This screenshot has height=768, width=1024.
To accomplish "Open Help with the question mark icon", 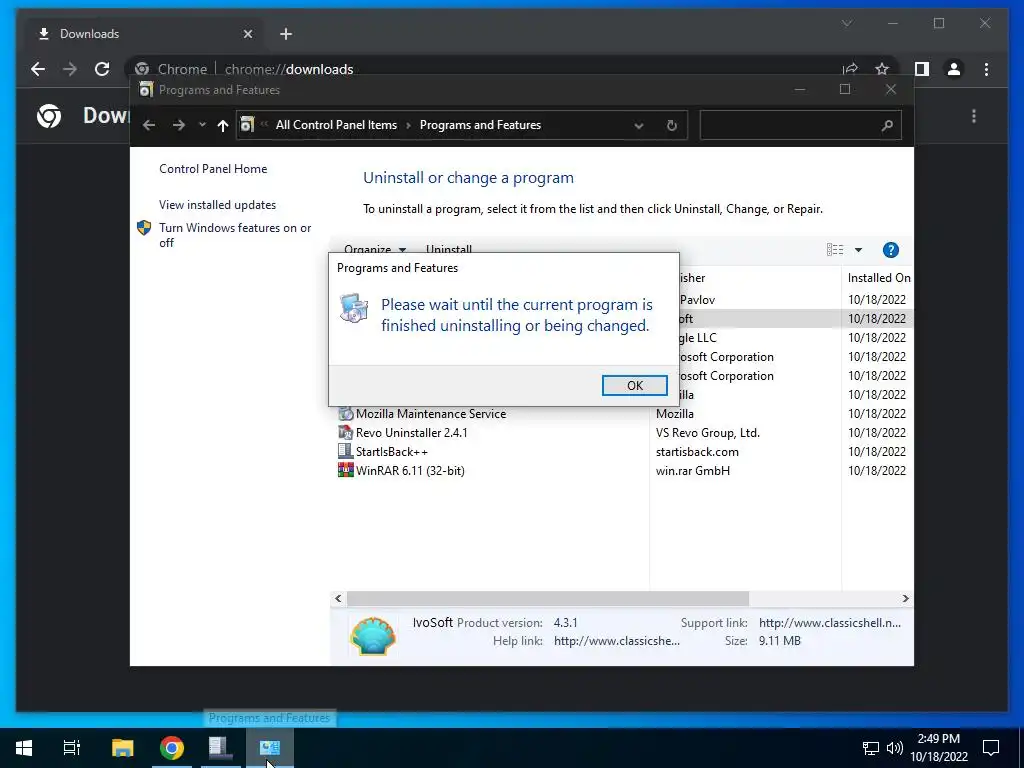I will tap(890, 249).
